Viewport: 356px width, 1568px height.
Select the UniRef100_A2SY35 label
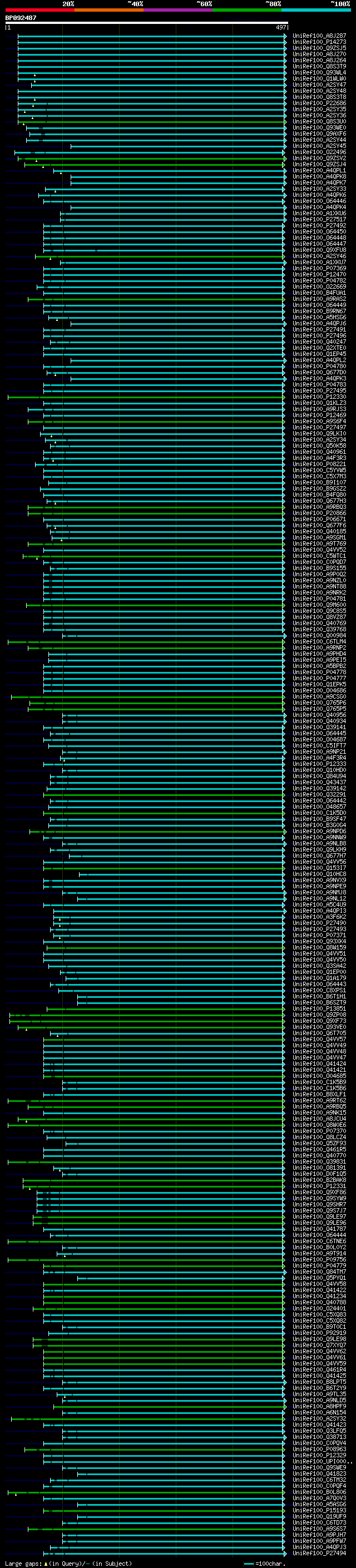[319, 110]
